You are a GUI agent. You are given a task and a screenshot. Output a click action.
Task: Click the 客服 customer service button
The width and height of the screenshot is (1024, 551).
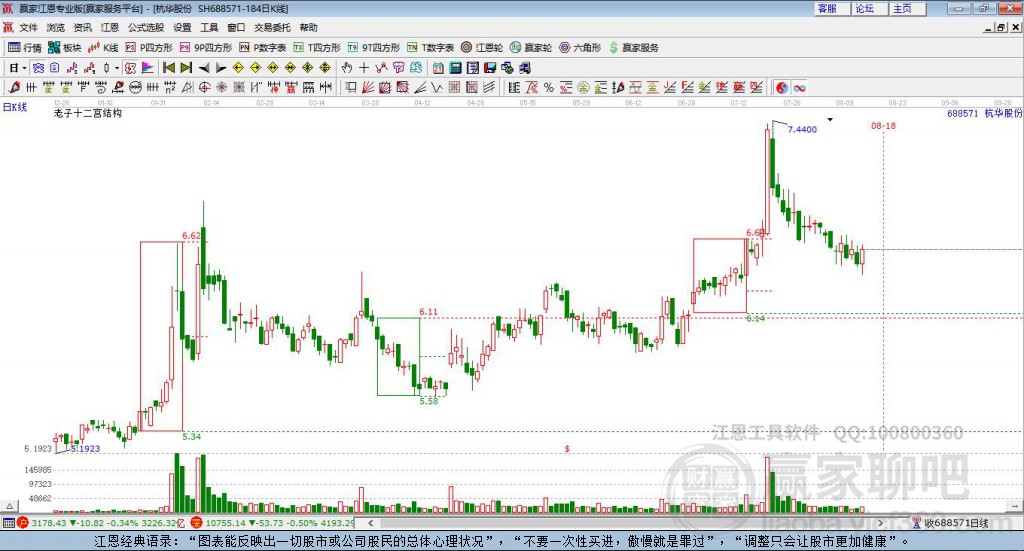831,8
